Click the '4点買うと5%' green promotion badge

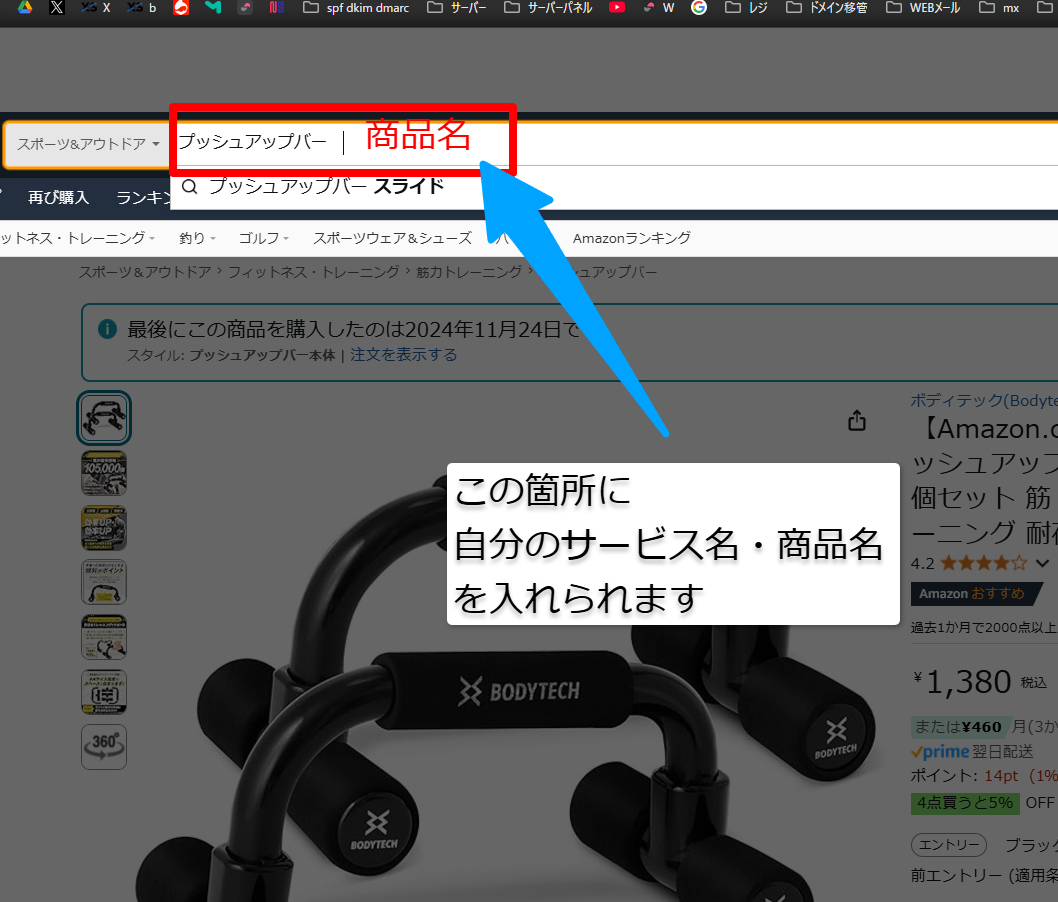pos(965,803)
